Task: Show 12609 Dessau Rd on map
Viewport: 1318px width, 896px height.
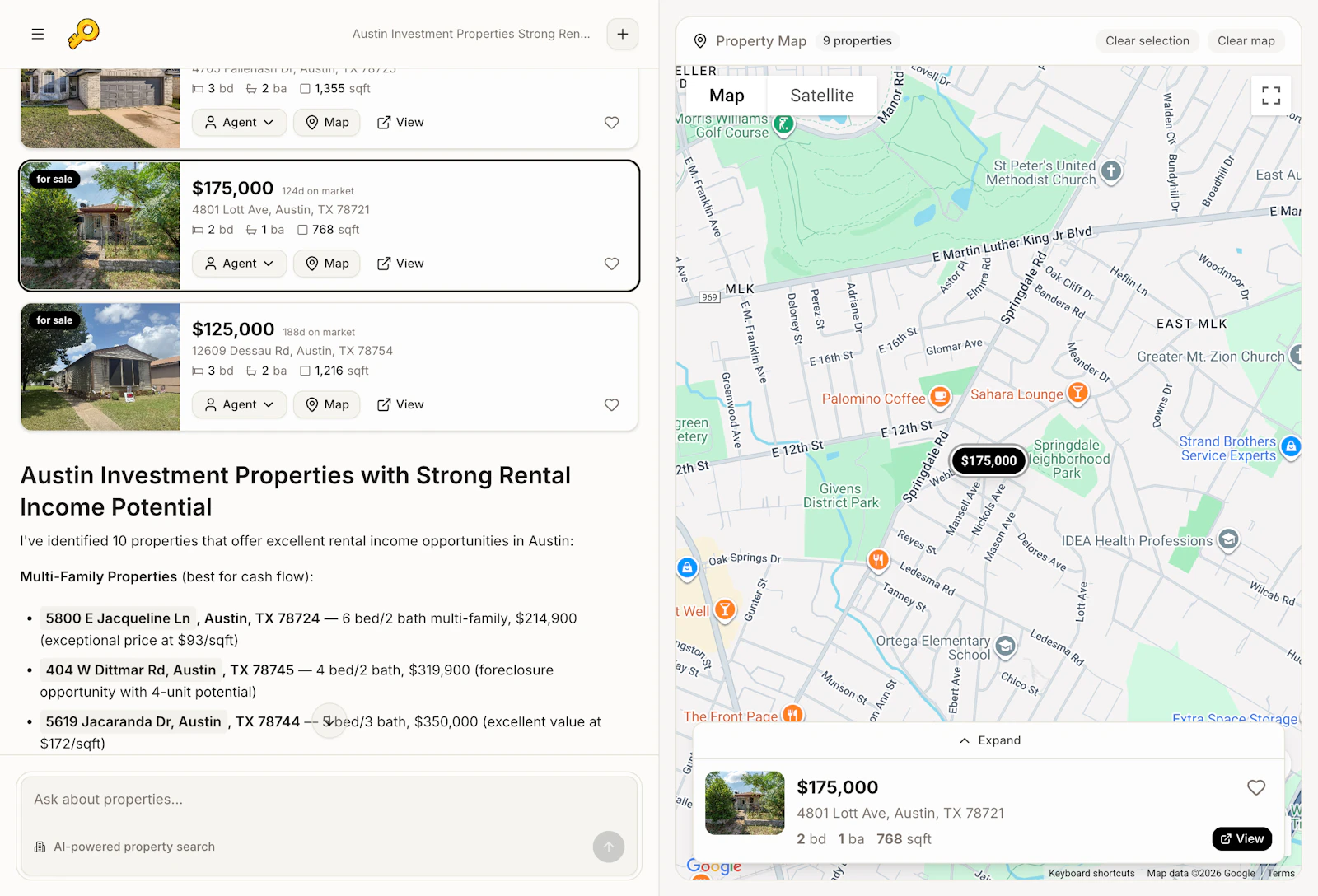Action: [x=327, y=404]
